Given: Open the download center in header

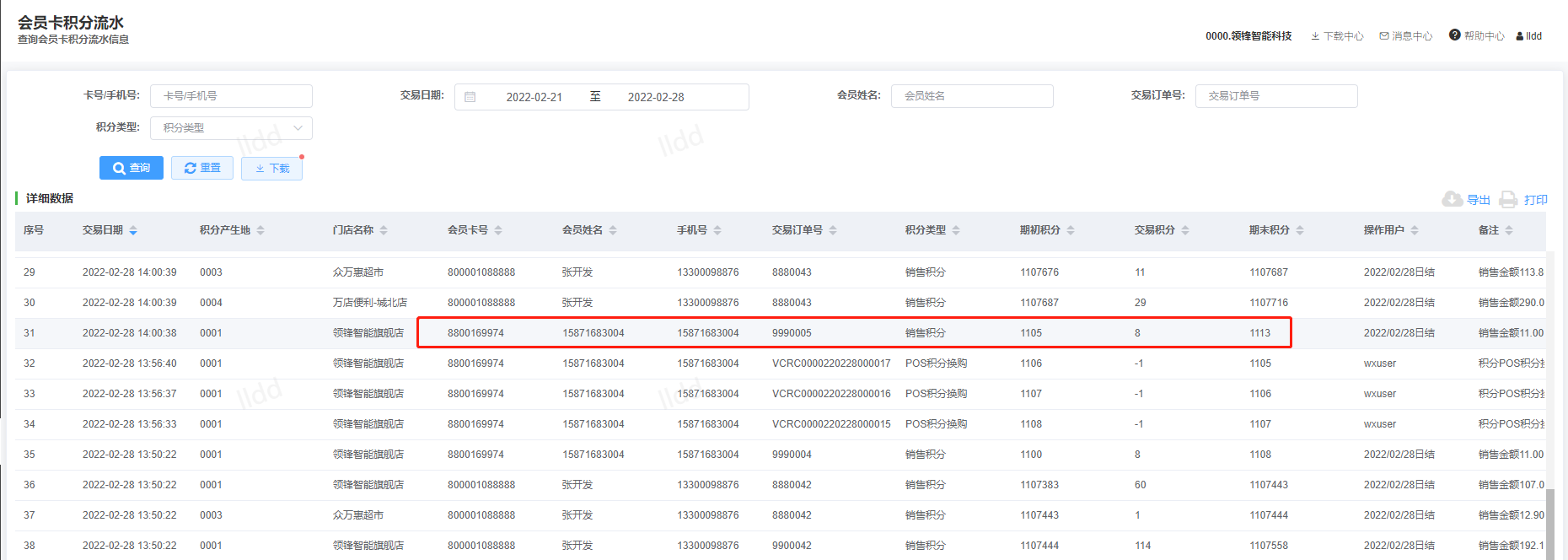Looking at the screenshot, I should click(1337, 36).
